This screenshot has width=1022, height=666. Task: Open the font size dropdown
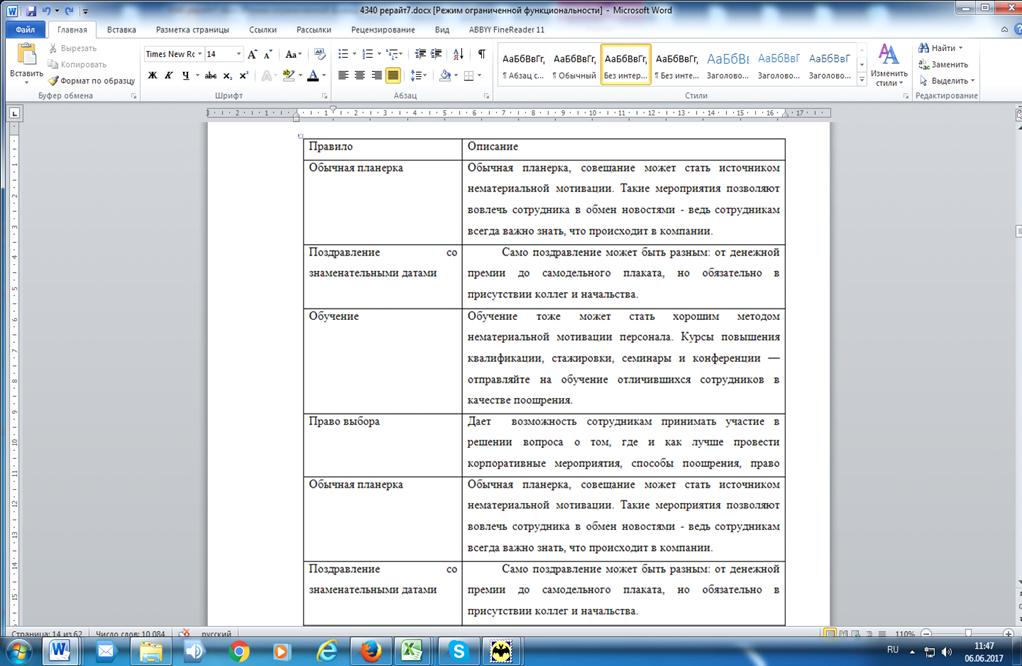(238, 54)
